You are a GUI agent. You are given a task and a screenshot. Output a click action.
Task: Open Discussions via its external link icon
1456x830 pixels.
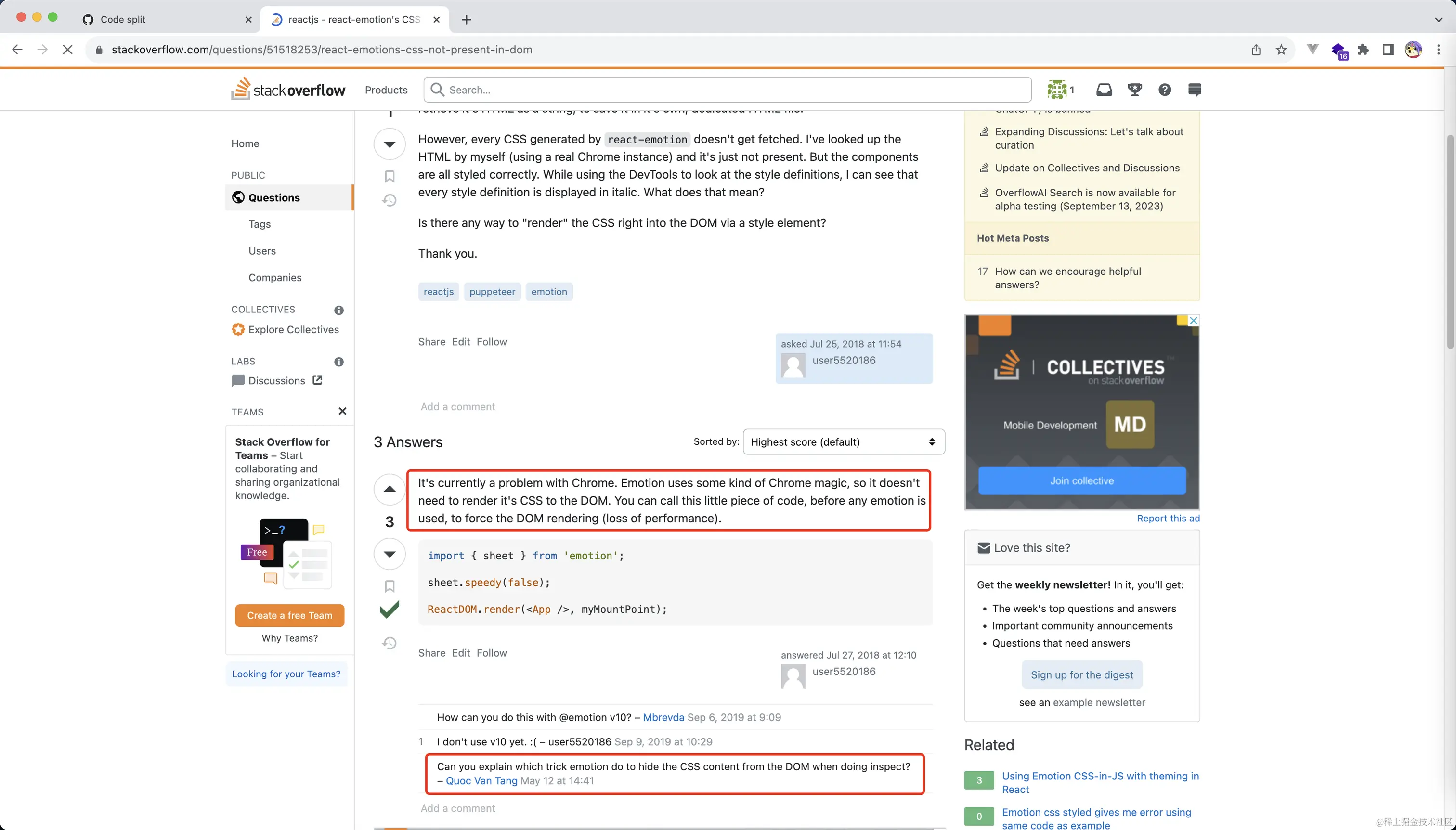318,380
